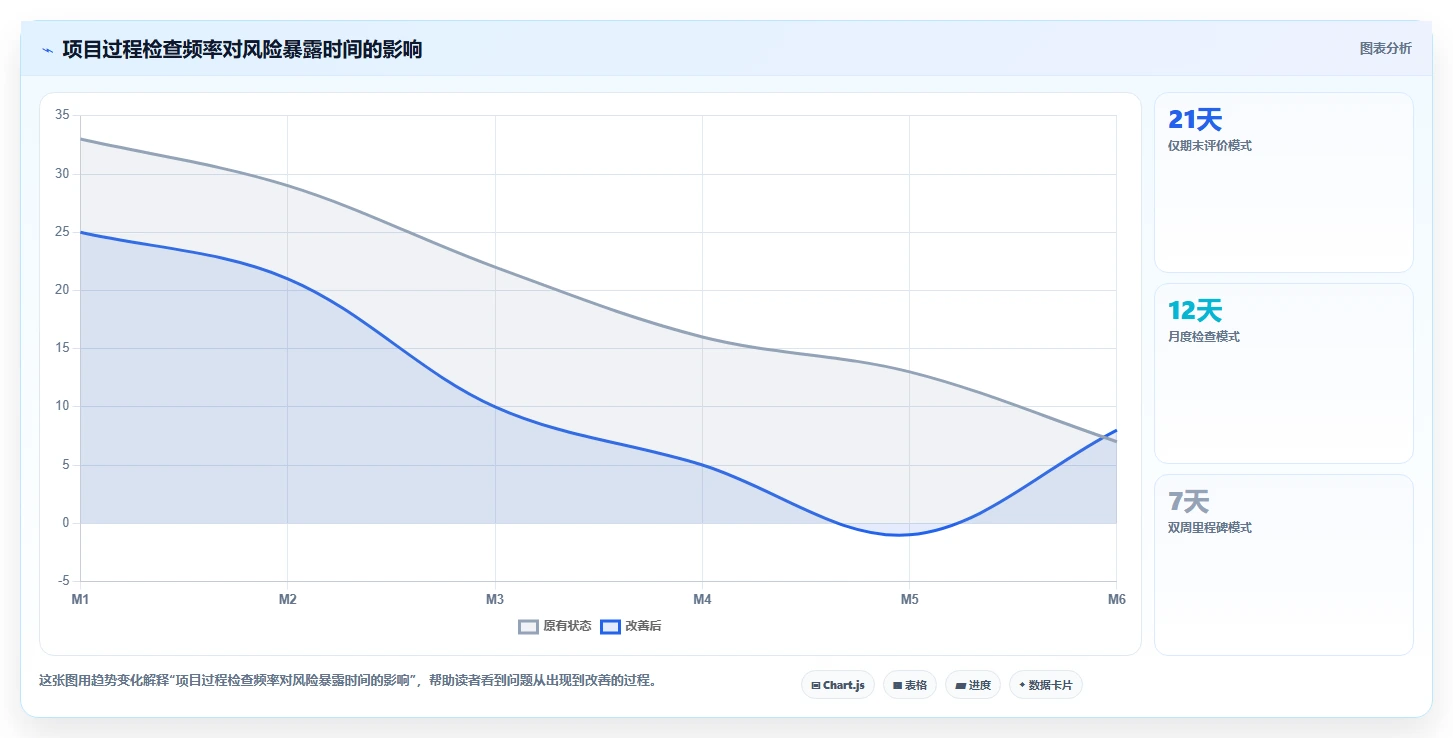The height and width of the screenshot is (738, 1453).
Task: Click the 7天 data card value
Action: tap(1189, 502)
